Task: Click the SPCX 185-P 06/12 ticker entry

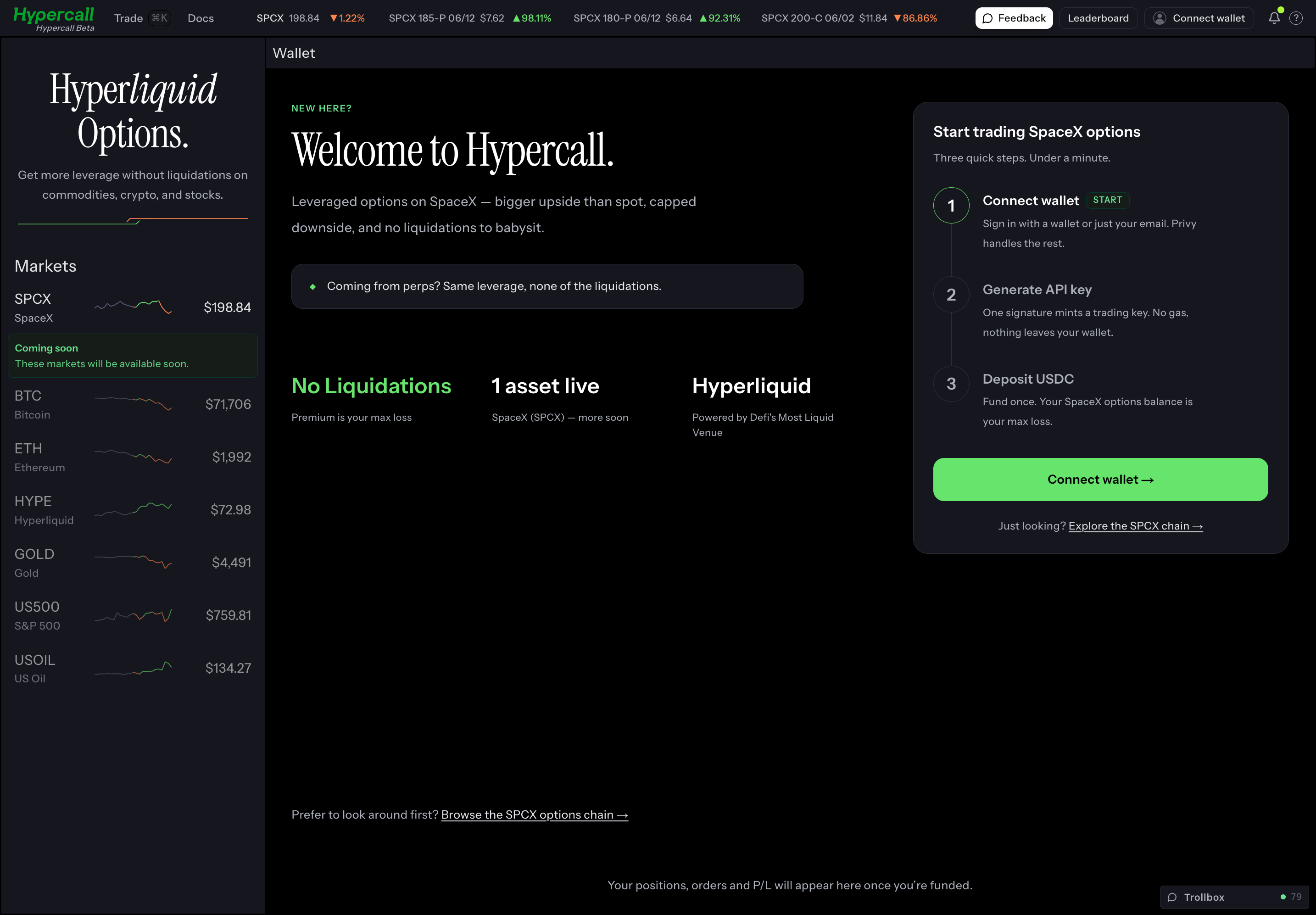Action: pos(470,18)
